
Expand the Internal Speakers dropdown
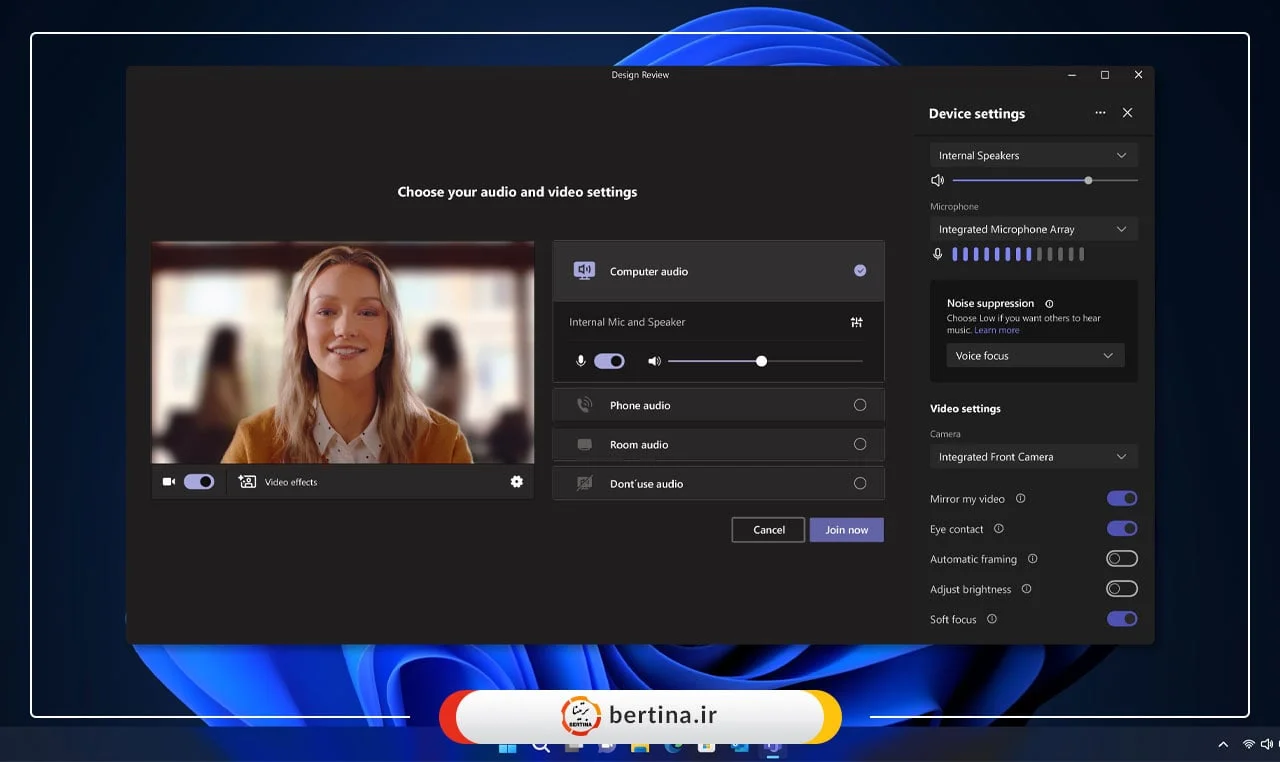[1033, 156]
